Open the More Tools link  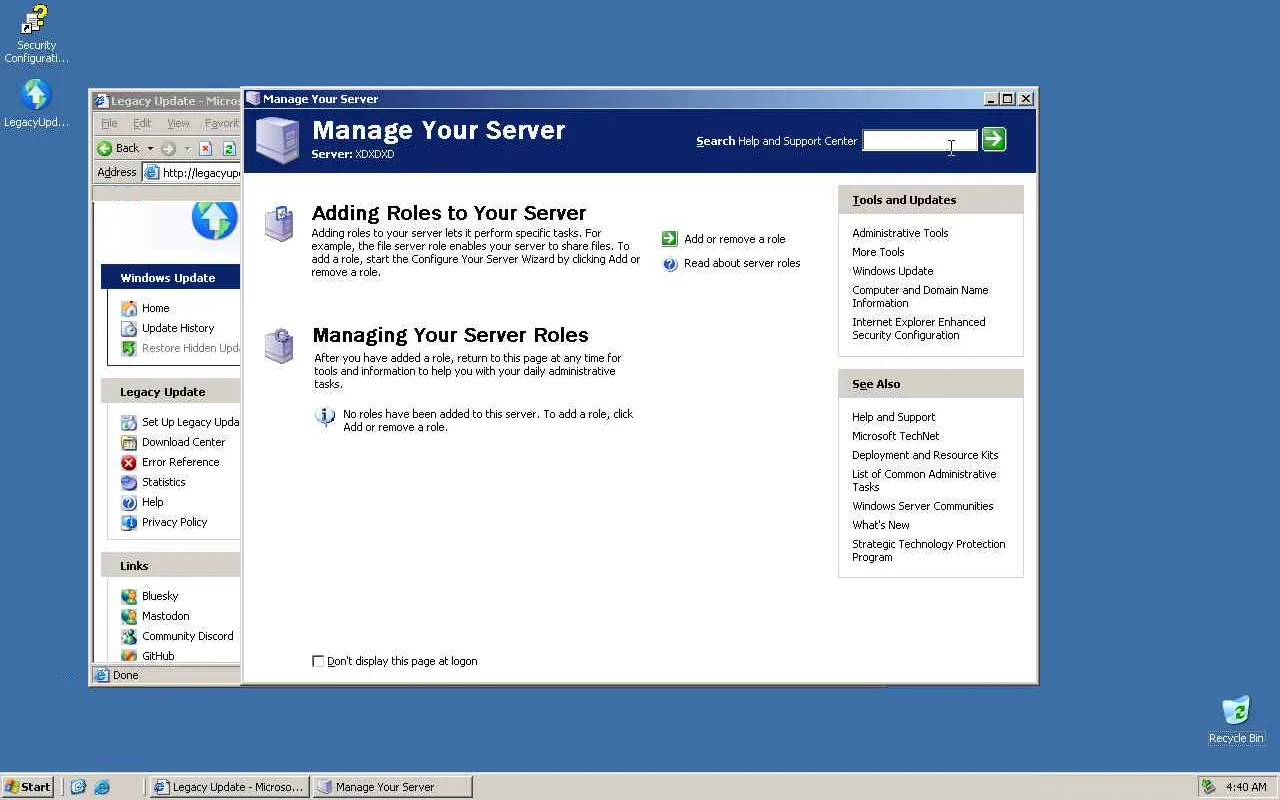pyautogui.click(x=878, y=252)
